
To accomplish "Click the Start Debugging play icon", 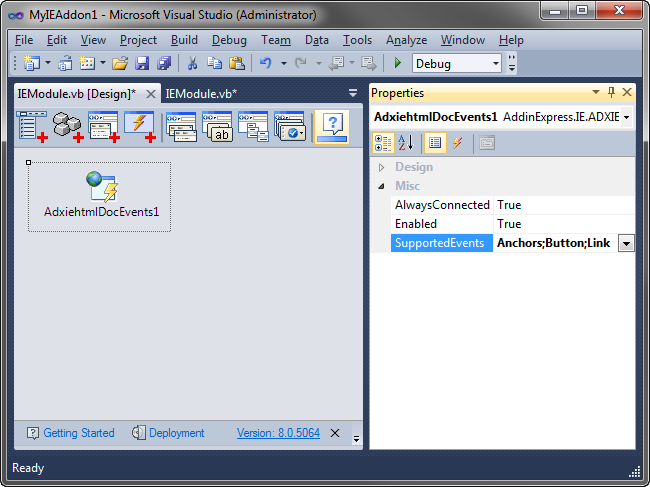I will 397,63.
